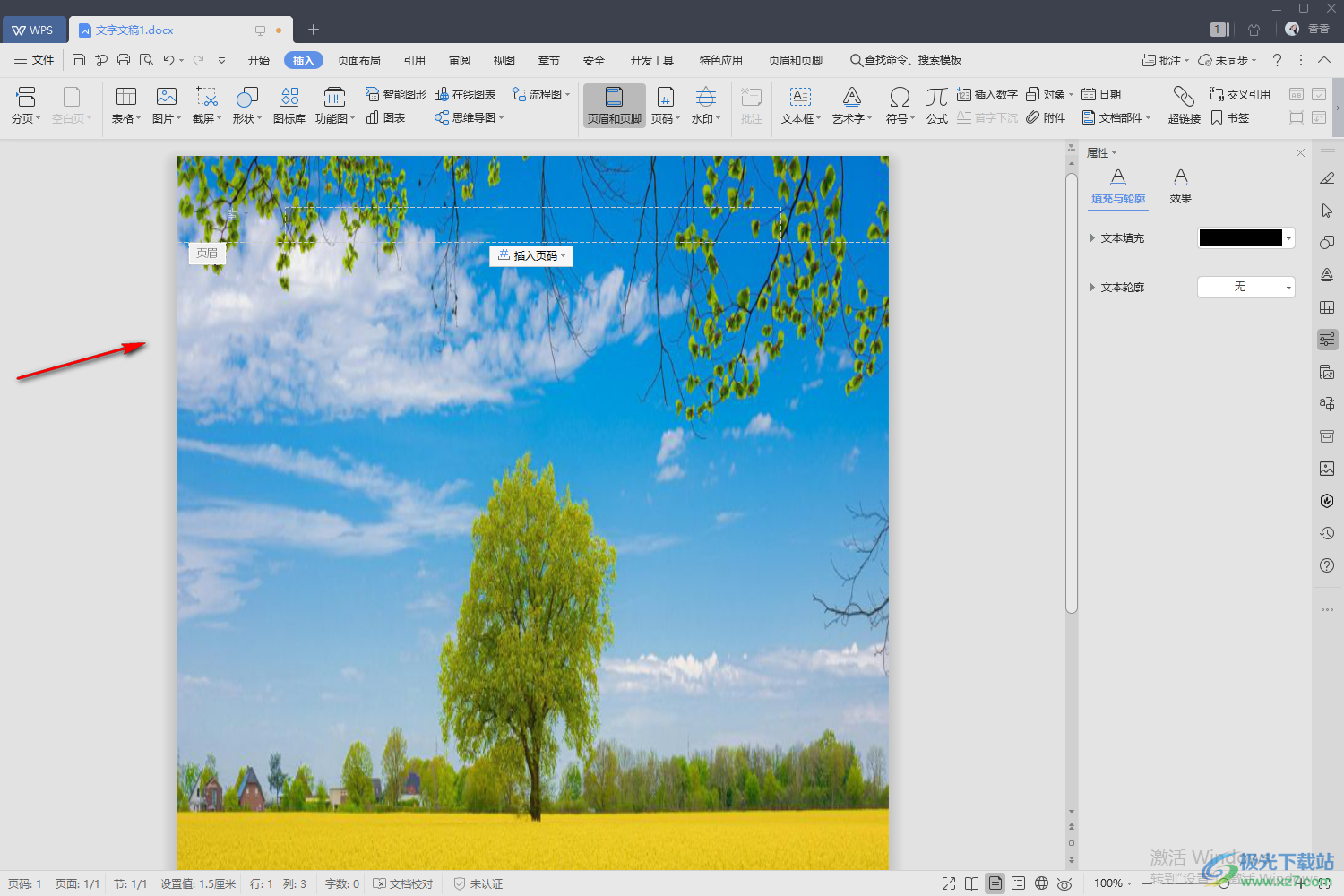
Task: Click the 超链接 hyperlink icon
Action: tap(1184, 97)
